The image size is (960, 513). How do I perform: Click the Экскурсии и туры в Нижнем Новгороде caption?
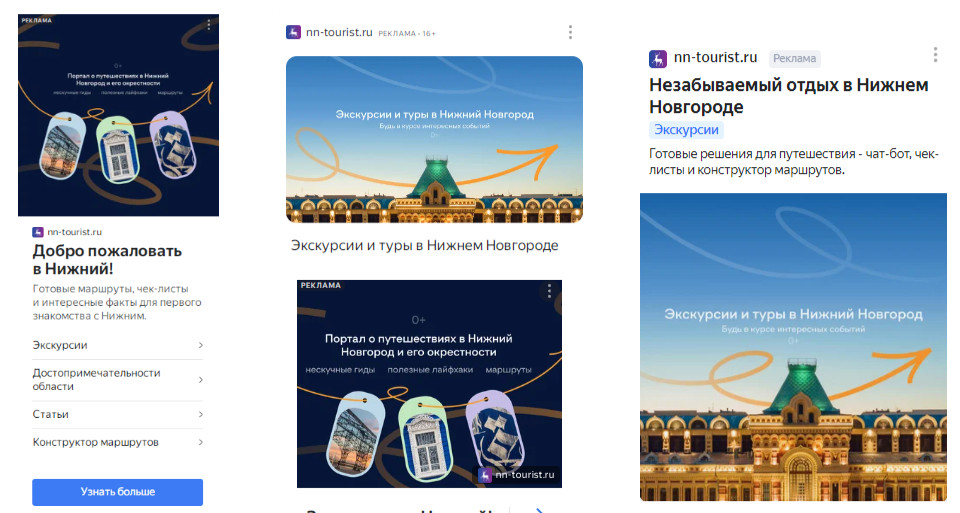[424, 245]
